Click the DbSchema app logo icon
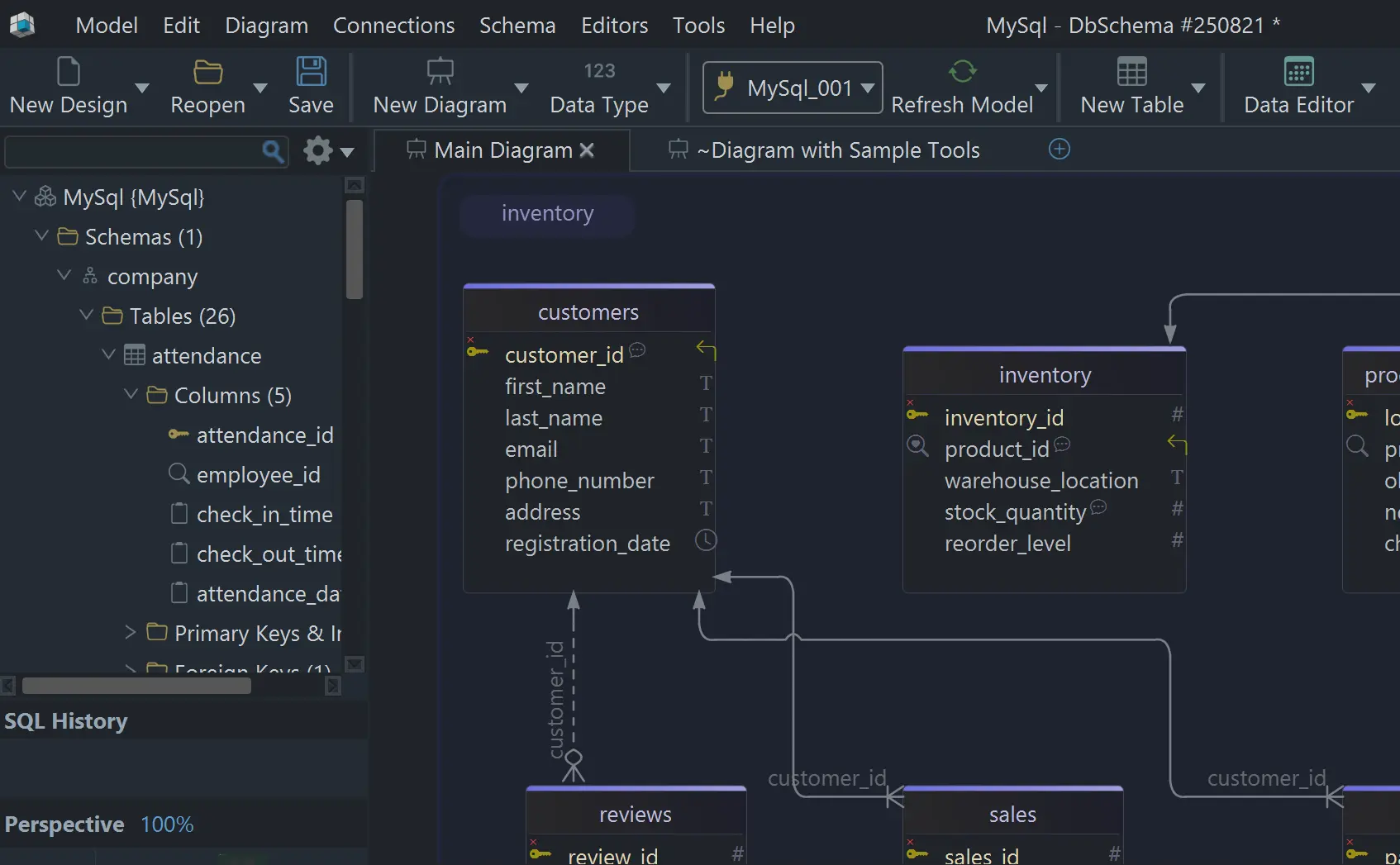 coord(22,25)
